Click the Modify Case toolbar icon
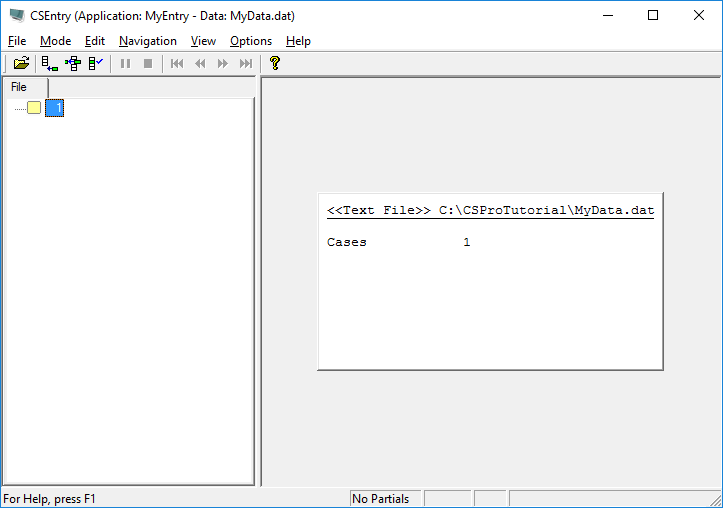Viewport: 724px width, 509px height. (72, 63)
